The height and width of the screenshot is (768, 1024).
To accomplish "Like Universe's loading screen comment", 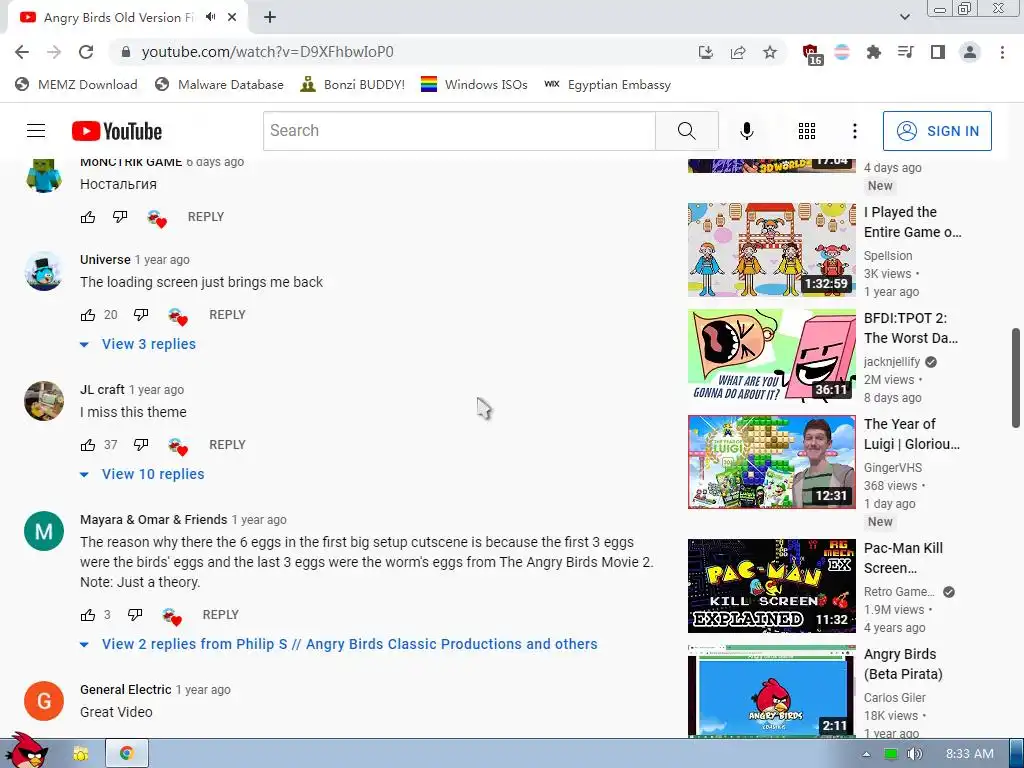I will (88, 315).
